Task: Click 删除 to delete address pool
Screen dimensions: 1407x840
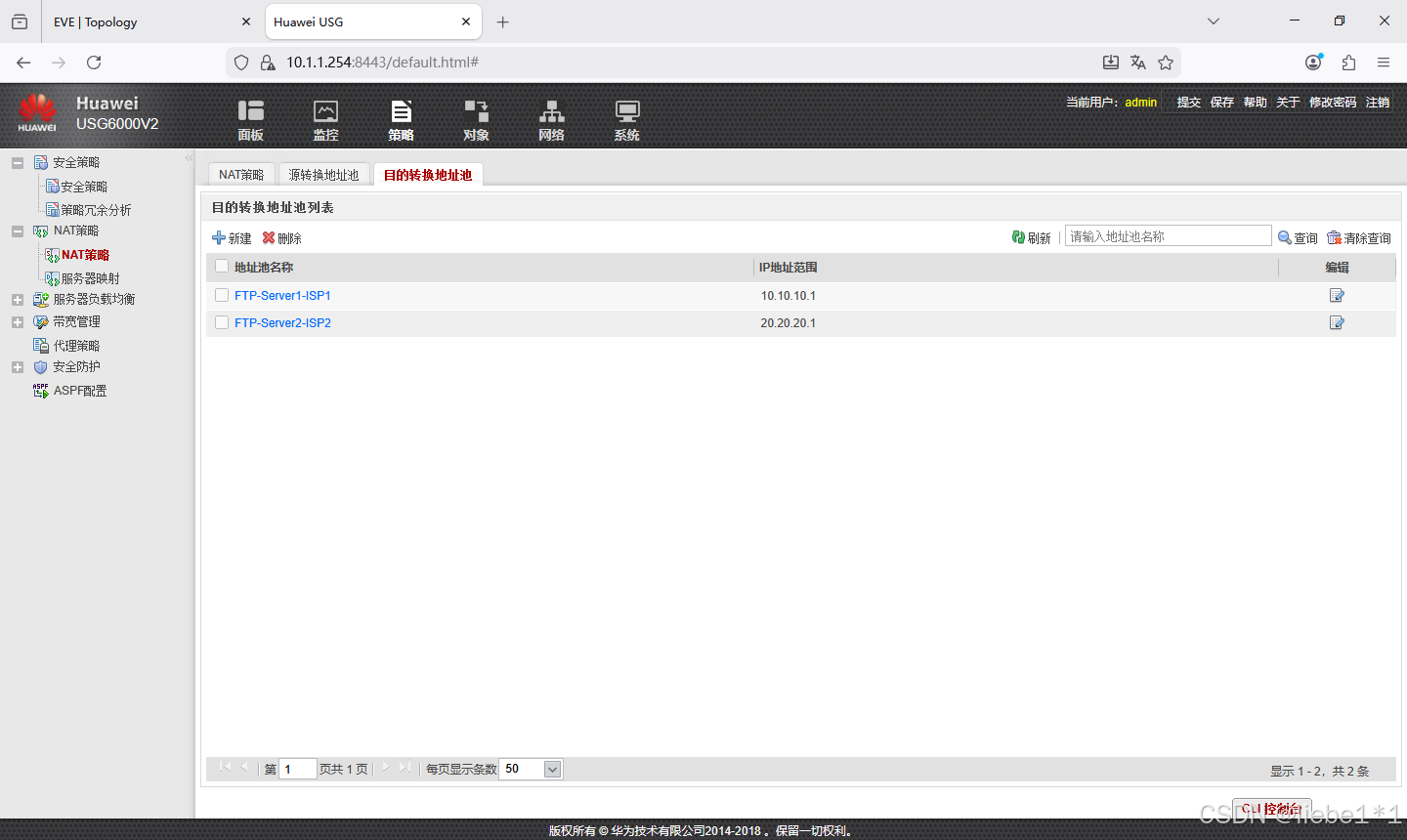Action: [281, 237]
